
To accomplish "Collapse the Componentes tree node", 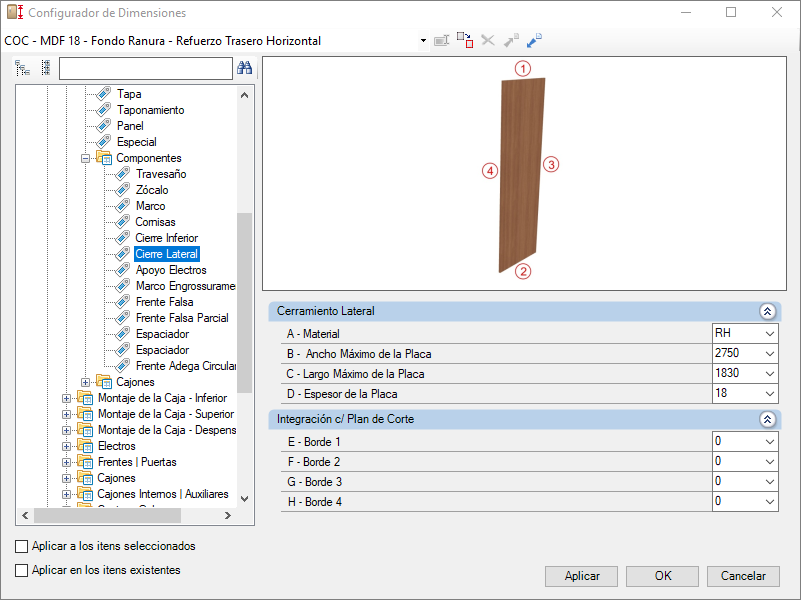I will 85,158.
